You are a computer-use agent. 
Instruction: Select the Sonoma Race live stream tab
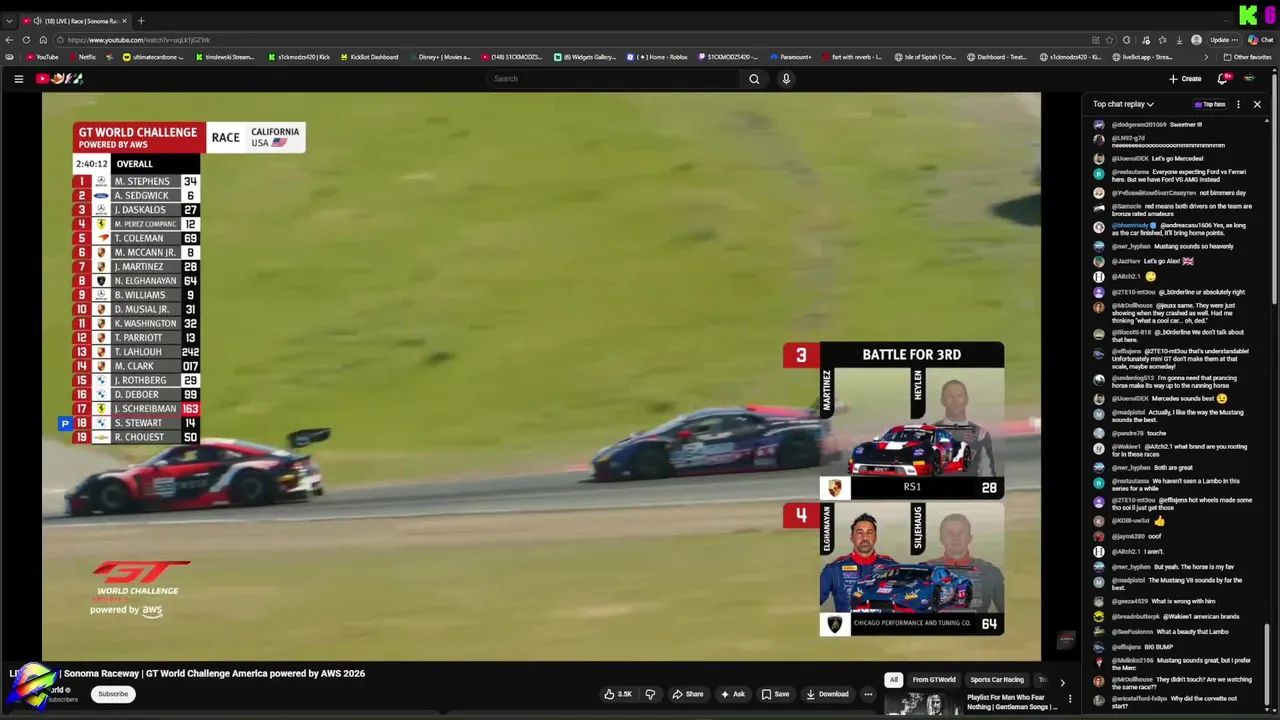pyautogui.click(x=76, y=21)
